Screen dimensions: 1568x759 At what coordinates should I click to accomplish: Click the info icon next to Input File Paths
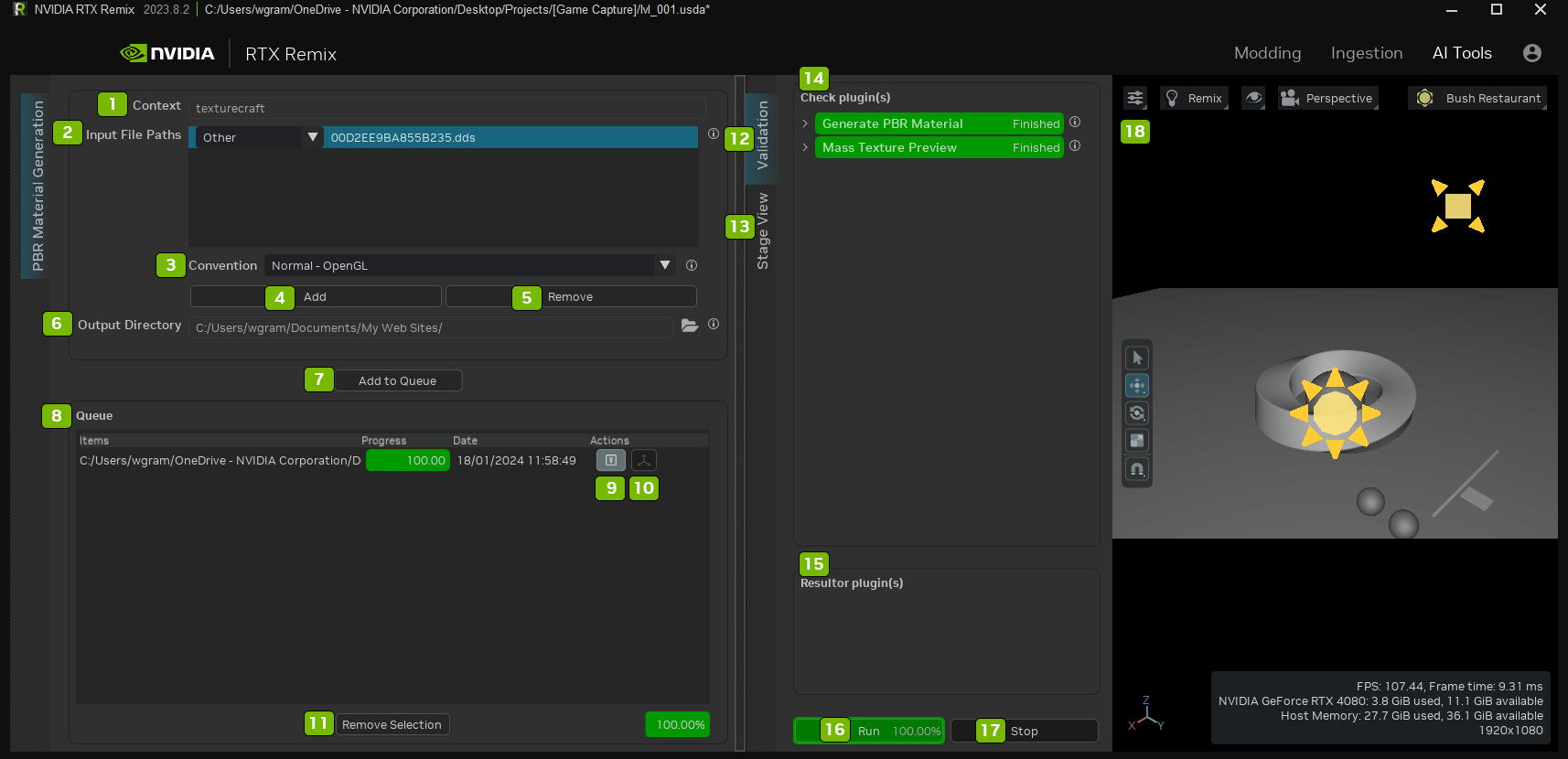pos(714,134)
